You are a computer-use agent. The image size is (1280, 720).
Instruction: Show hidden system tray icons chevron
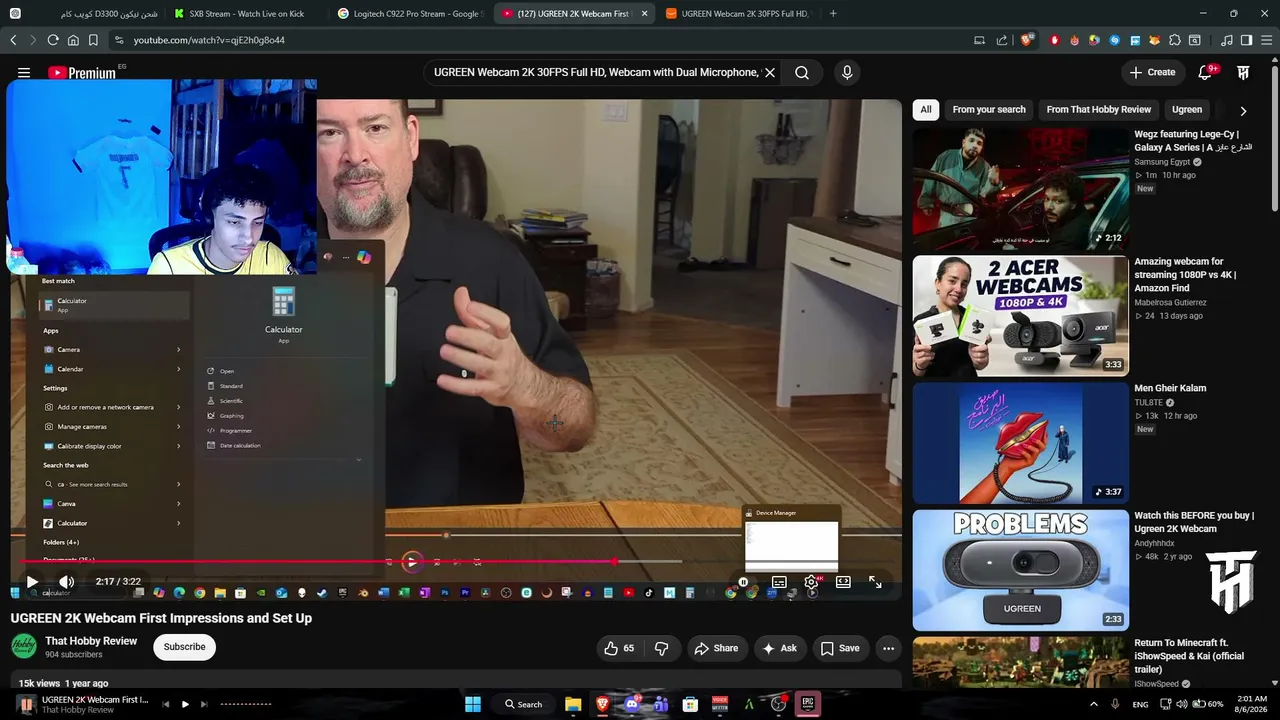1093,704
